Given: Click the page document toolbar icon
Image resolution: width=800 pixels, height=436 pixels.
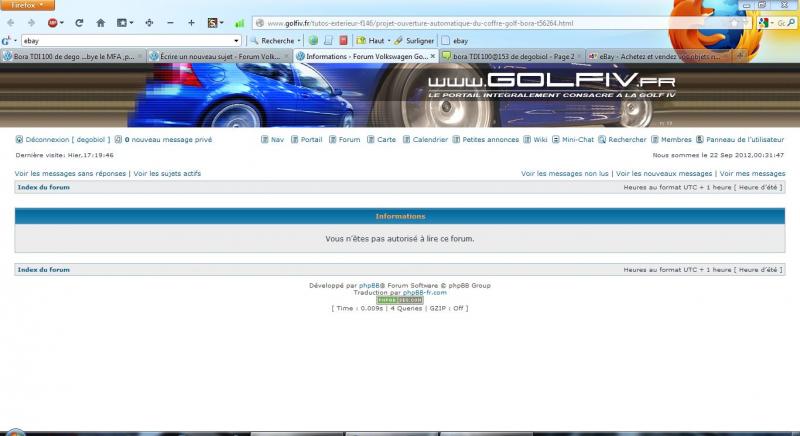Looking at the screenshot, I should pos(329,41).
